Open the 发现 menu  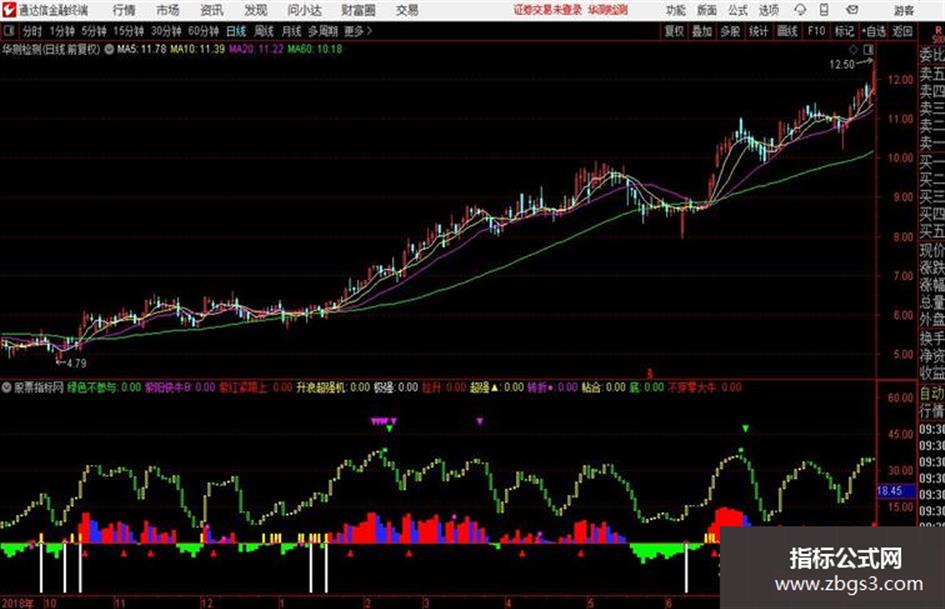(256, 10)
